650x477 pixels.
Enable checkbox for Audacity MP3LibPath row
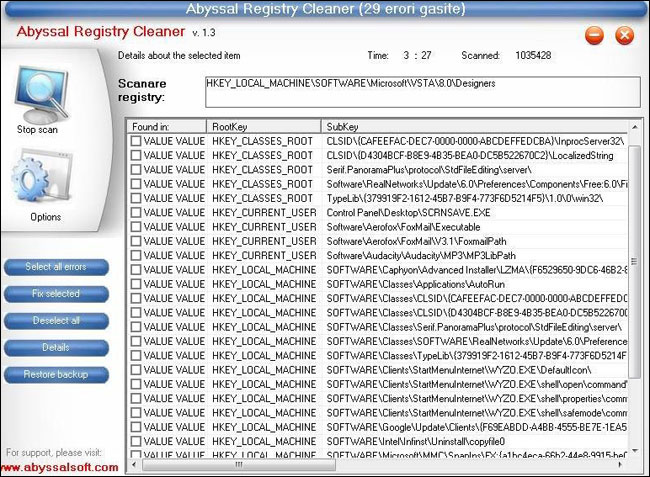136,255
